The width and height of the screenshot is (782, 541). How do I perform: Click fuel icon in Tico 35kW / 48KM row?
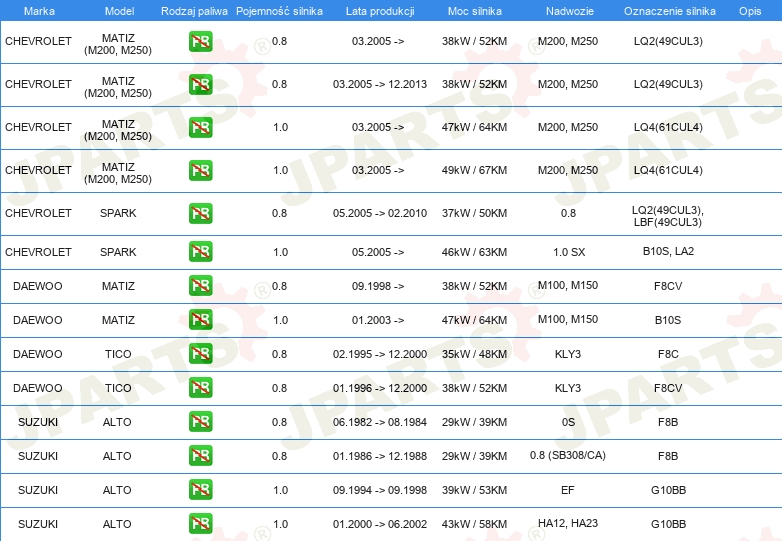(200, 354)
